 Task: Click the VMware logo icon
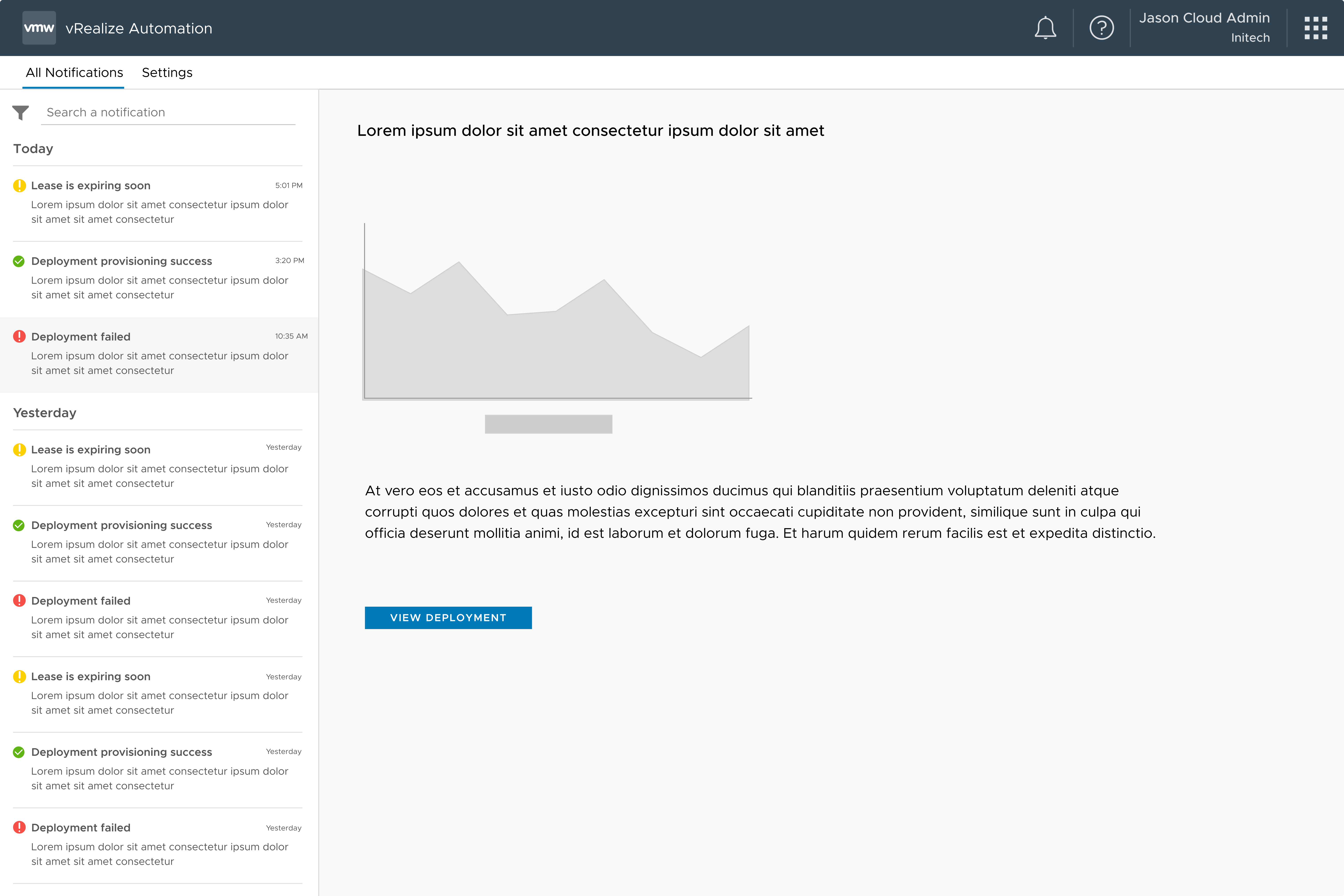(x=39, y=27)
